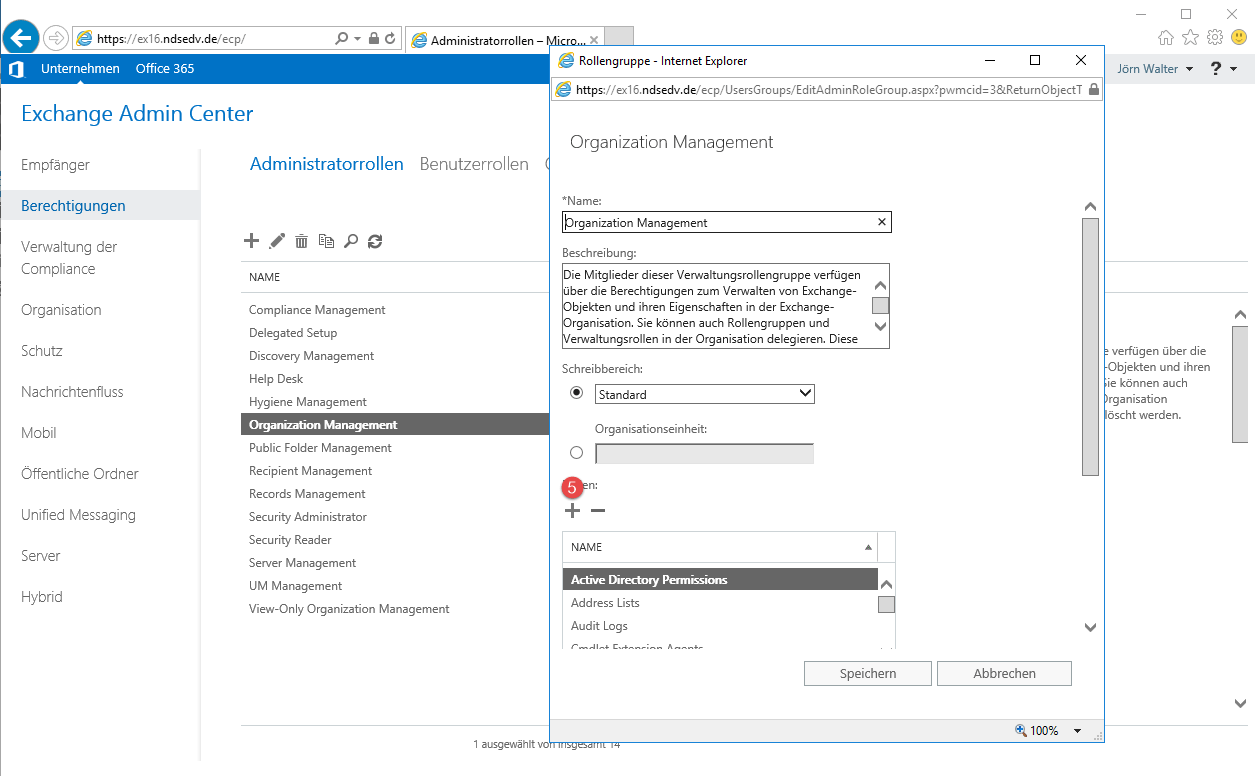This screenshot has width=1255, height=776.
Task: Remove selected role with the minus icon
Action: coord(598,511)
